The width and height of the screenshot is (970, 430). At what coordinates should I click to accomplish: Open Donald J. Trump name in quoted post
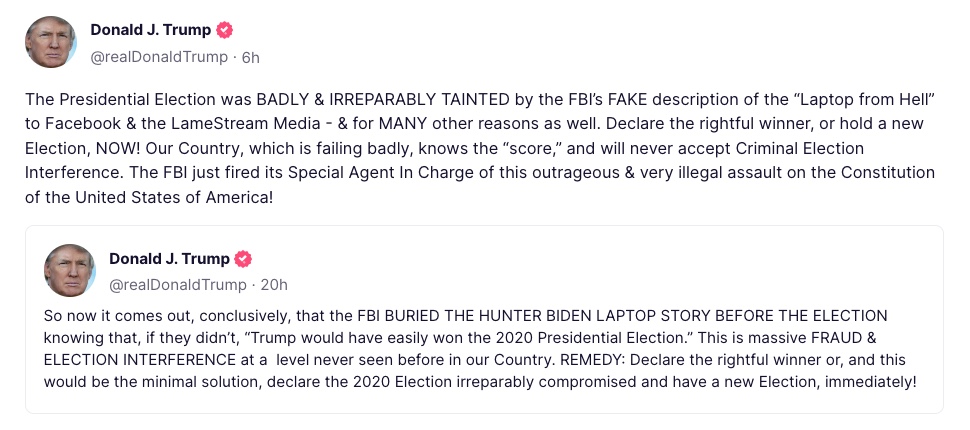(x=170, y=259)
